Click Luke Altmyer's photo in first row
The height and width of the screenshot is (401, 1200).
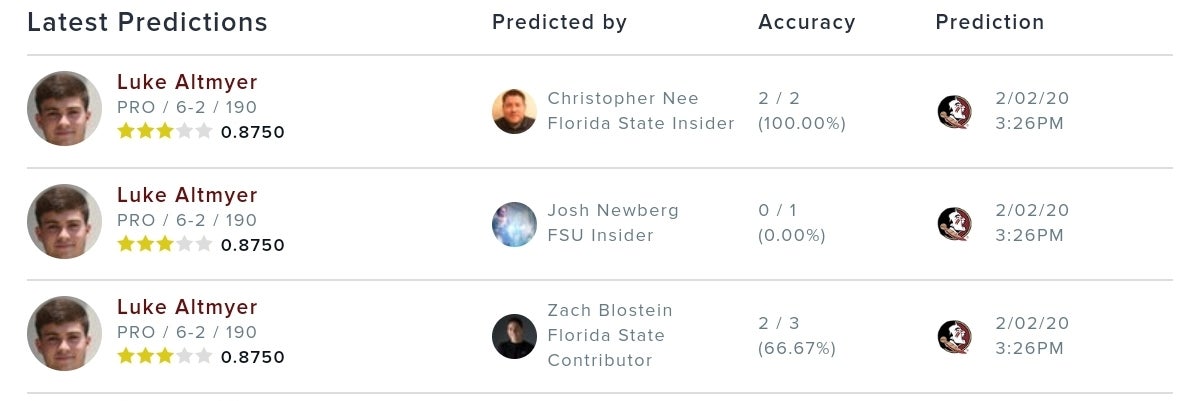click(64, 109)
